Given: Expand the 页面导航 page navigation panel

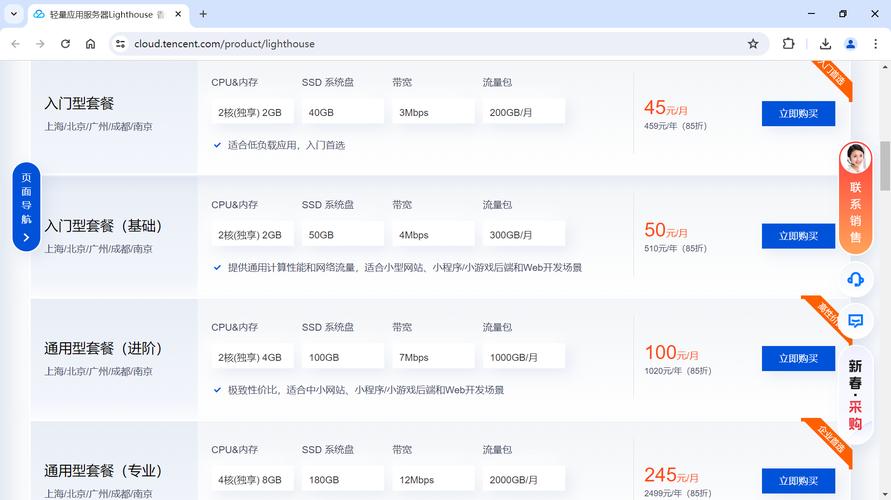Looking at the screenshot, I should coord(26,206).
